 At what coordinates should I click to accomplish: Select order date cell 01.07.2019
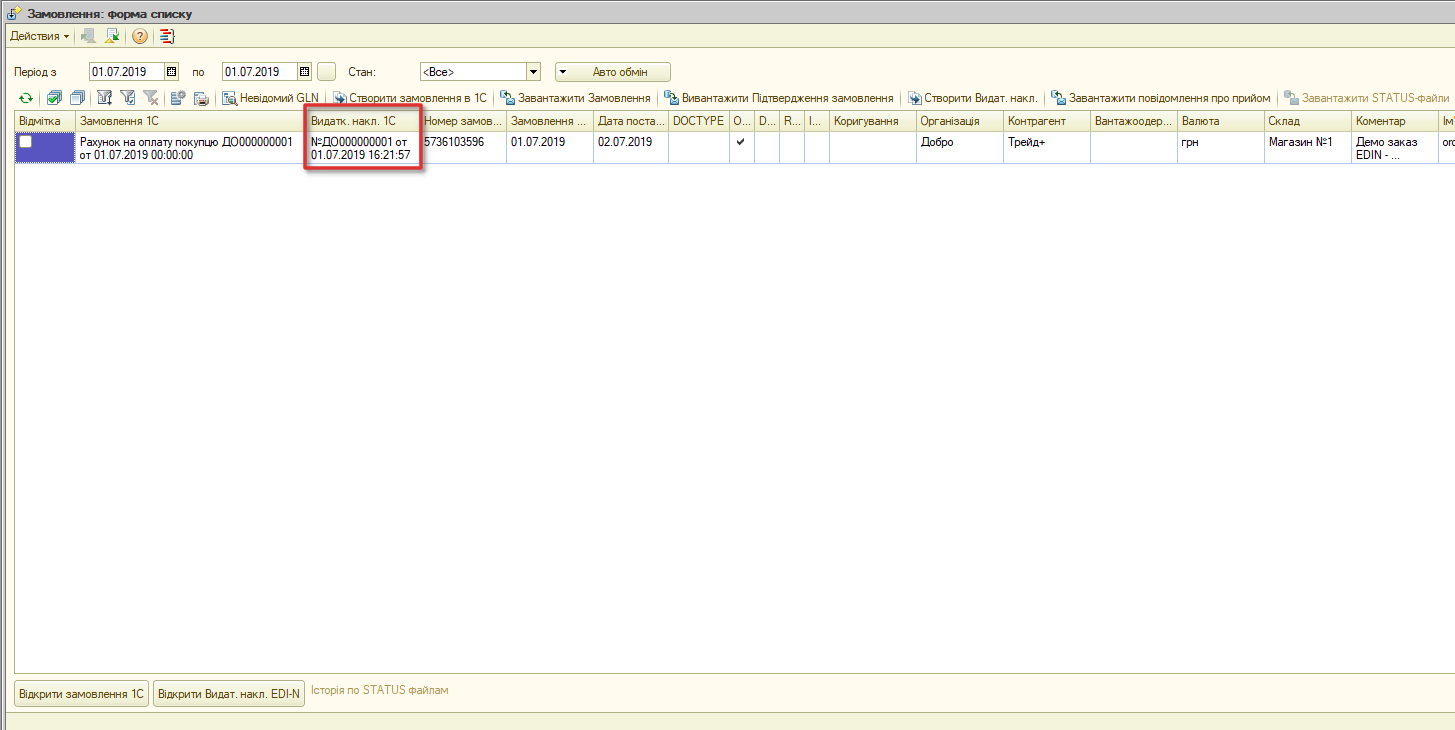(550, 148)
